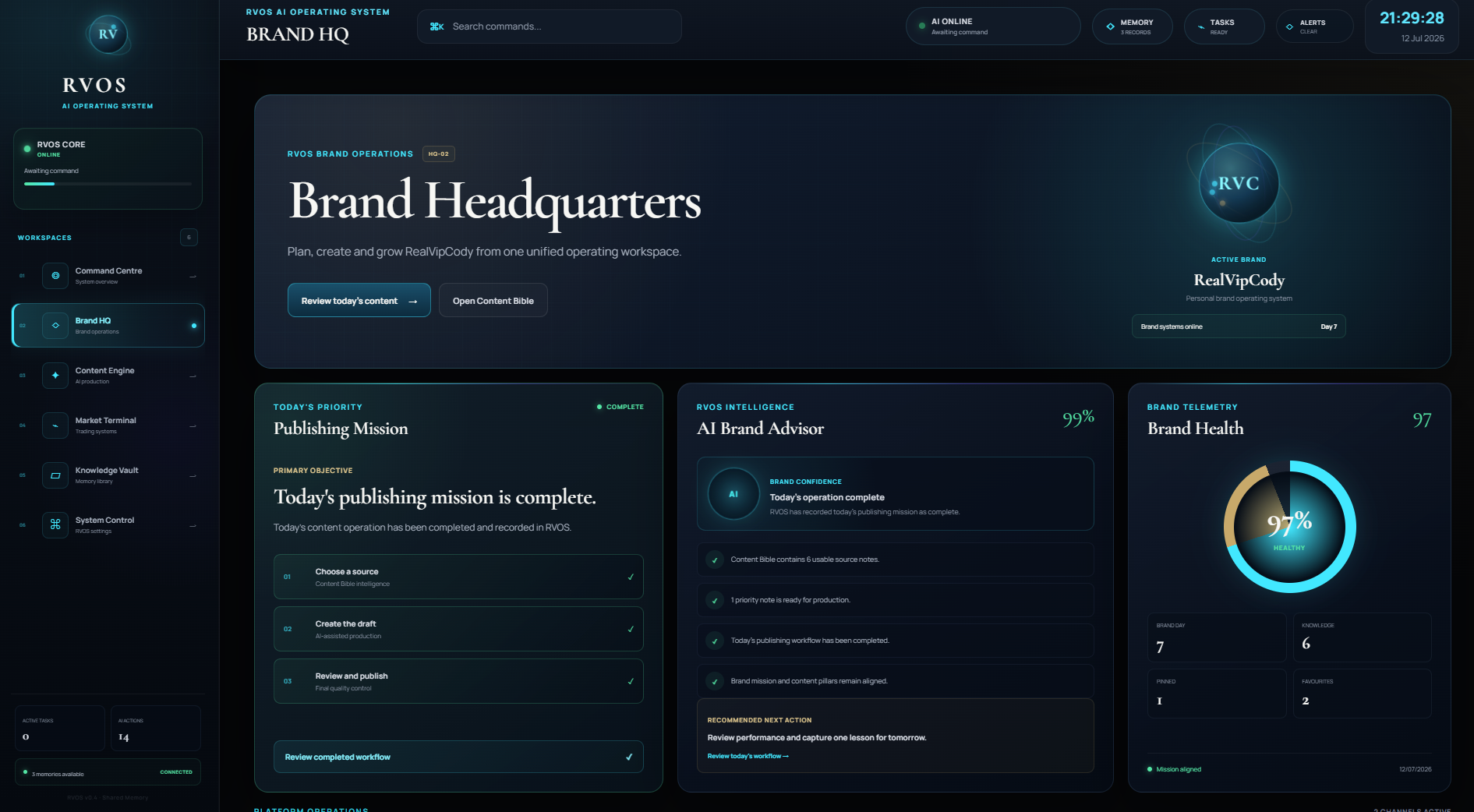The image size is (1474, 812).
Task: Click the Command Centre target icon
Action: (55, 276)
